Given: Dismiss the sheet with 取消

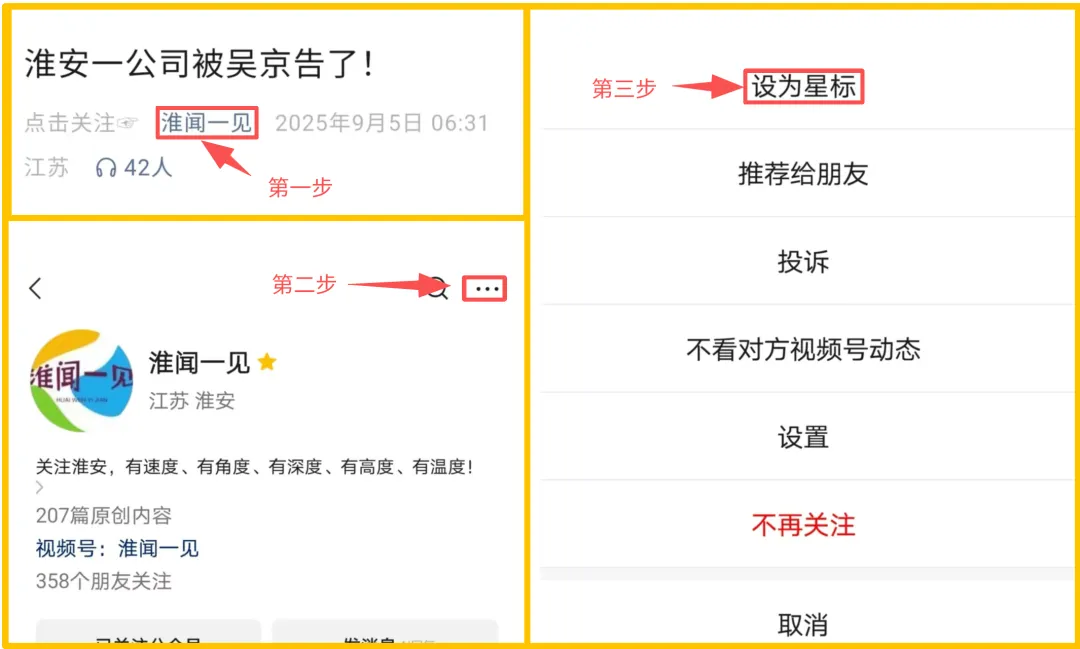Looking at the screenshot, I should click(x=803, y=624).
